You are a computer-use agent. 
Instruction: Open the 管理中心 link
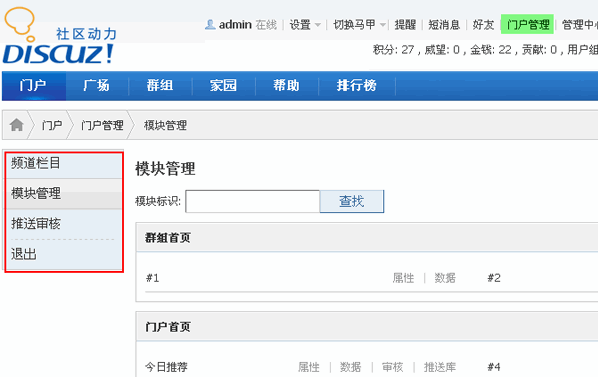580,24
